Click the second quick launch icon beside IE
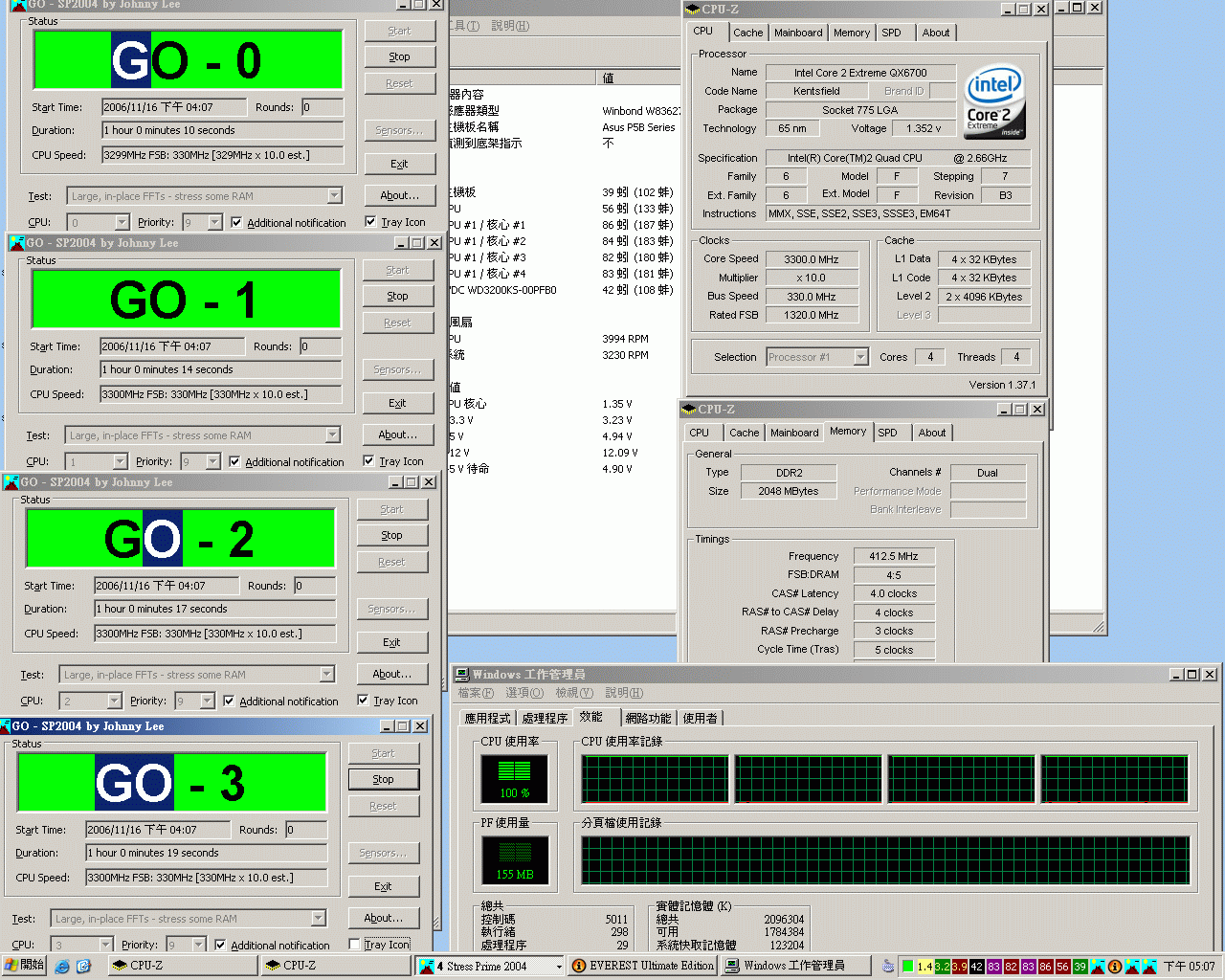This screenshot has width=1225, height=980. pos(83,967)
